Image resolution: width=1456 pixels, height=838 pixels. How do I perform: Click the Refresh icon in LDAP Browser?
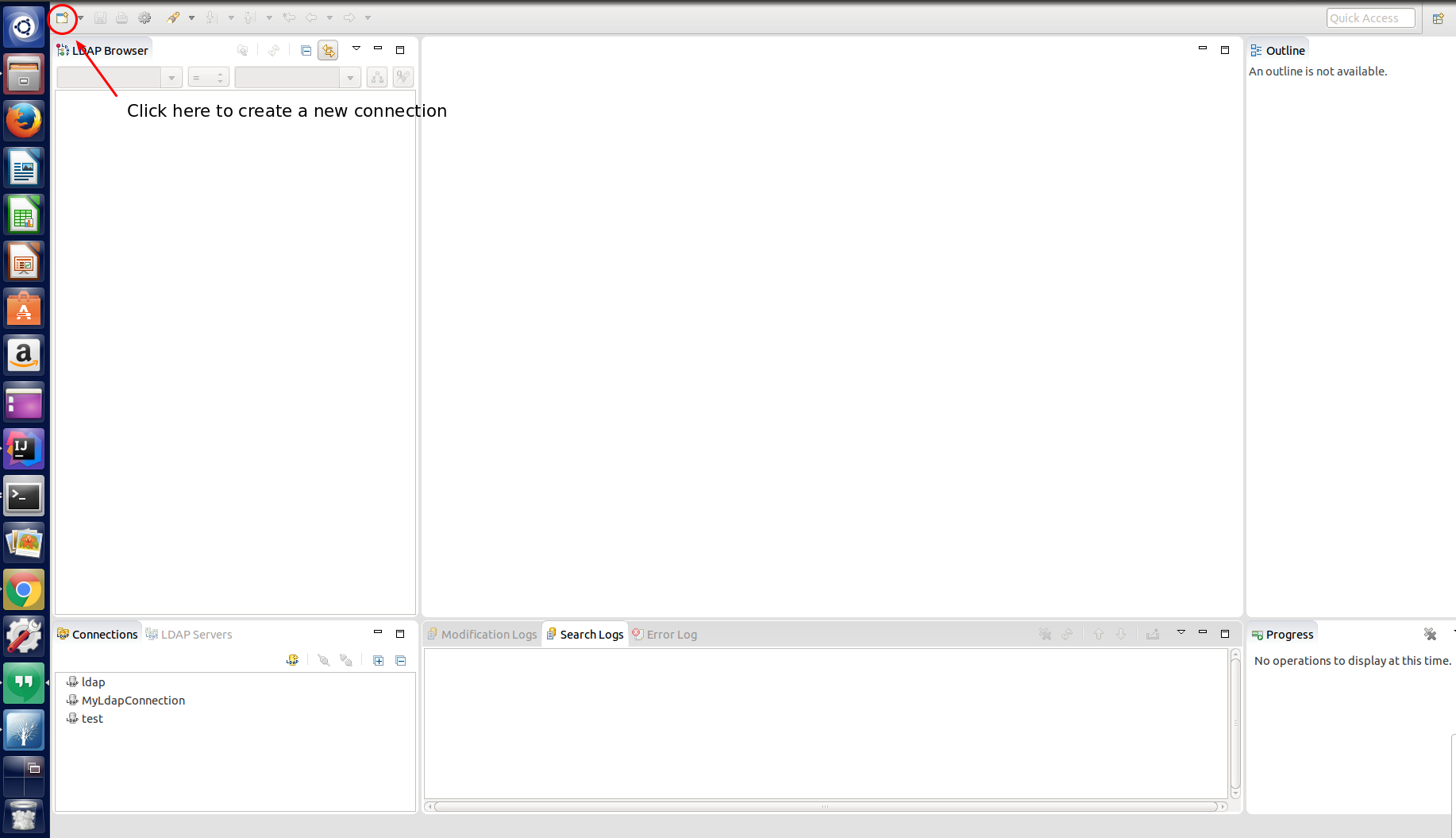point(274,50)
